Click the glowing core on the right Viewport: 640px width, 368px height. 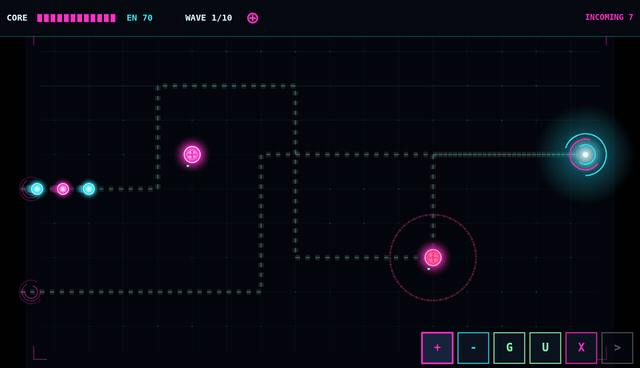pyautogui.click(x=586, y=154)
